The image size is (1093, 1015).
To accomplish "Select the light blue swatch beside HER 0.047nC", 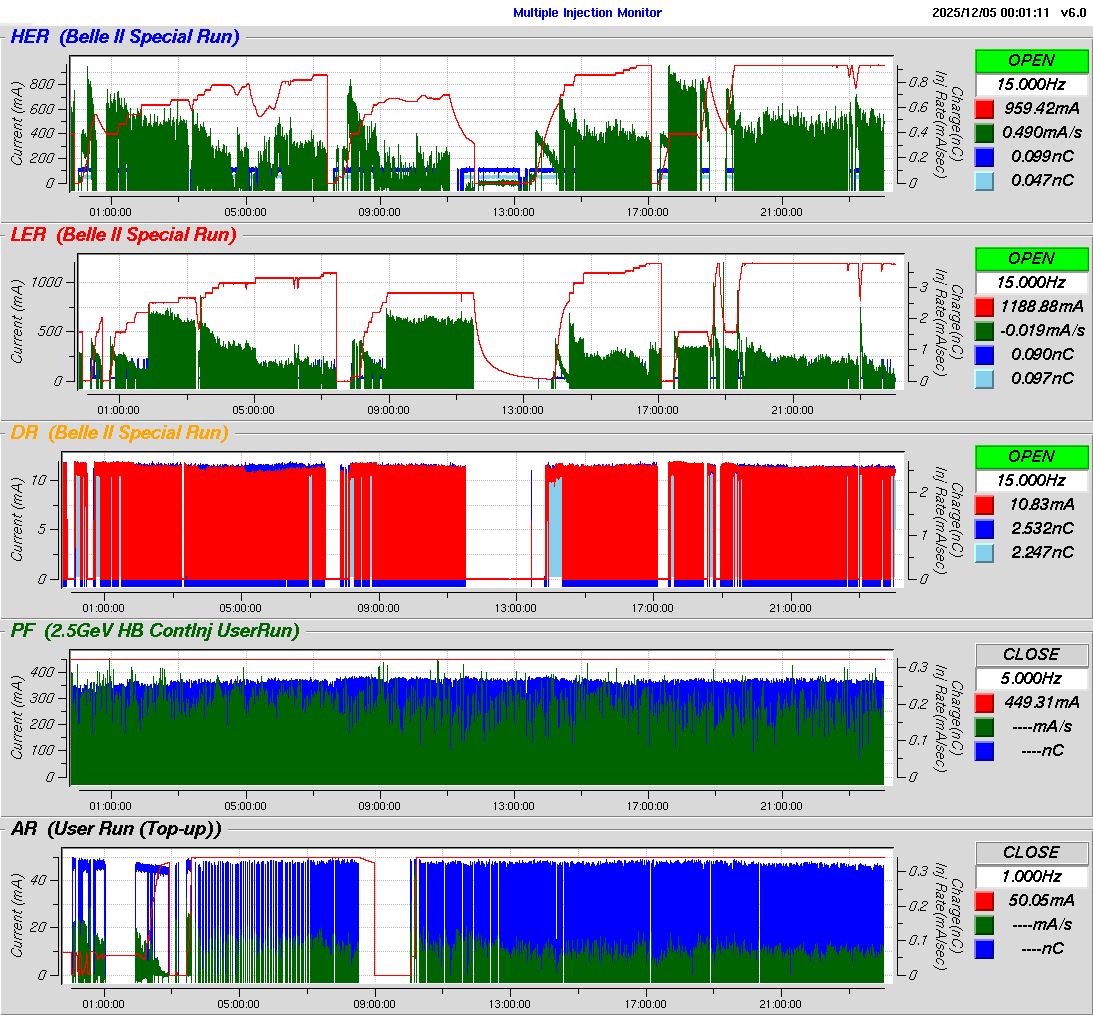I will (x=985, y=180).
